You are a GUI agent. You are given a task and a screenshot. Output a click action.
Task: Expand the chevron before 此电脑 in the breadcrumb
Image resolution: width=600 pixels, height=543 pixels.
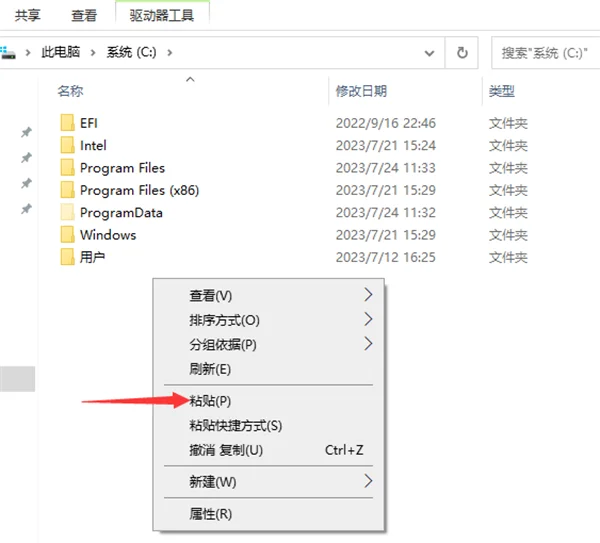(28, 52)
